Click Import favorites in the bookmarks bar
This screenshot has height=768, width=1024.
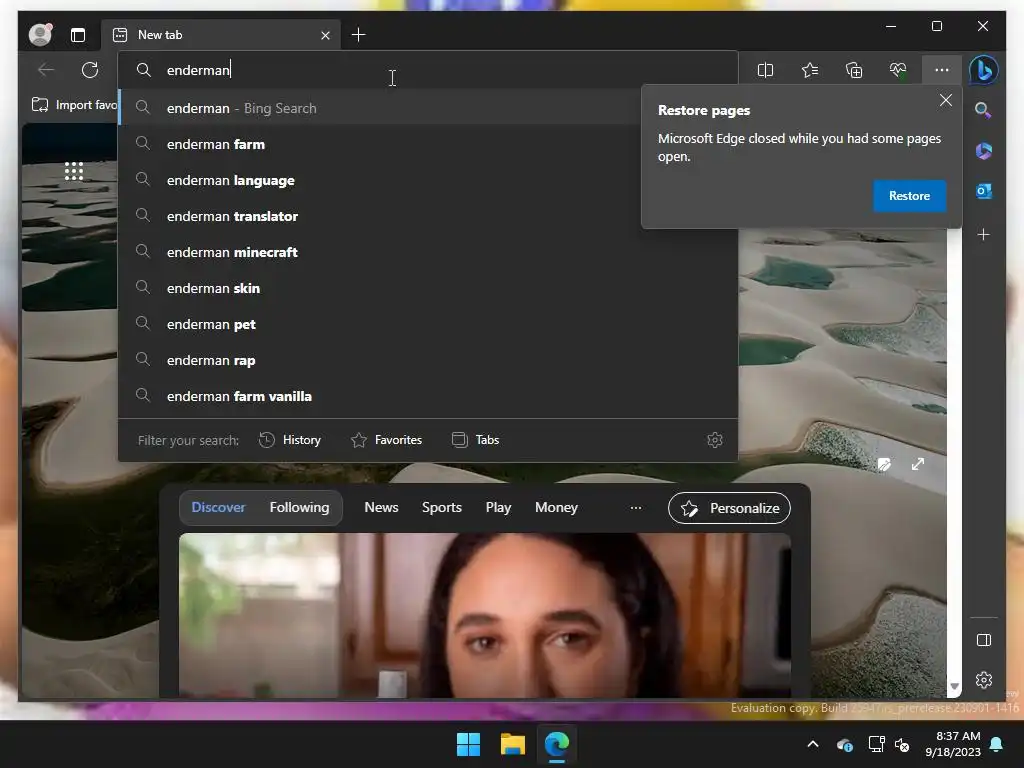[75, 105]
